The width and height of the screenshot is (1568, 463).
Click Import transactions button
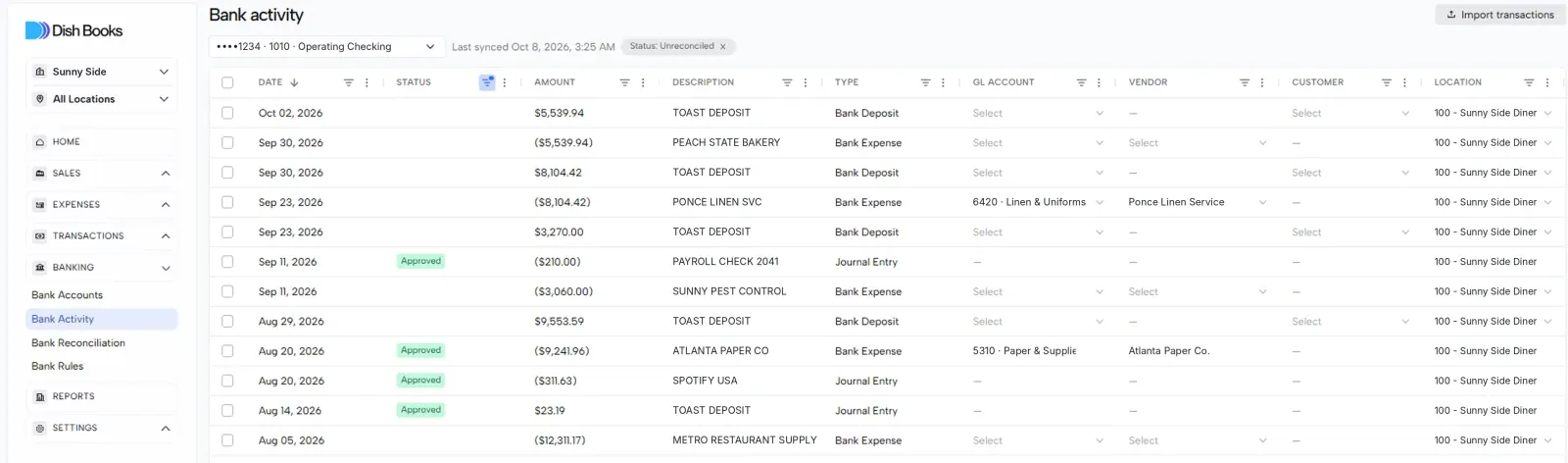click(x=1499, y=15)
